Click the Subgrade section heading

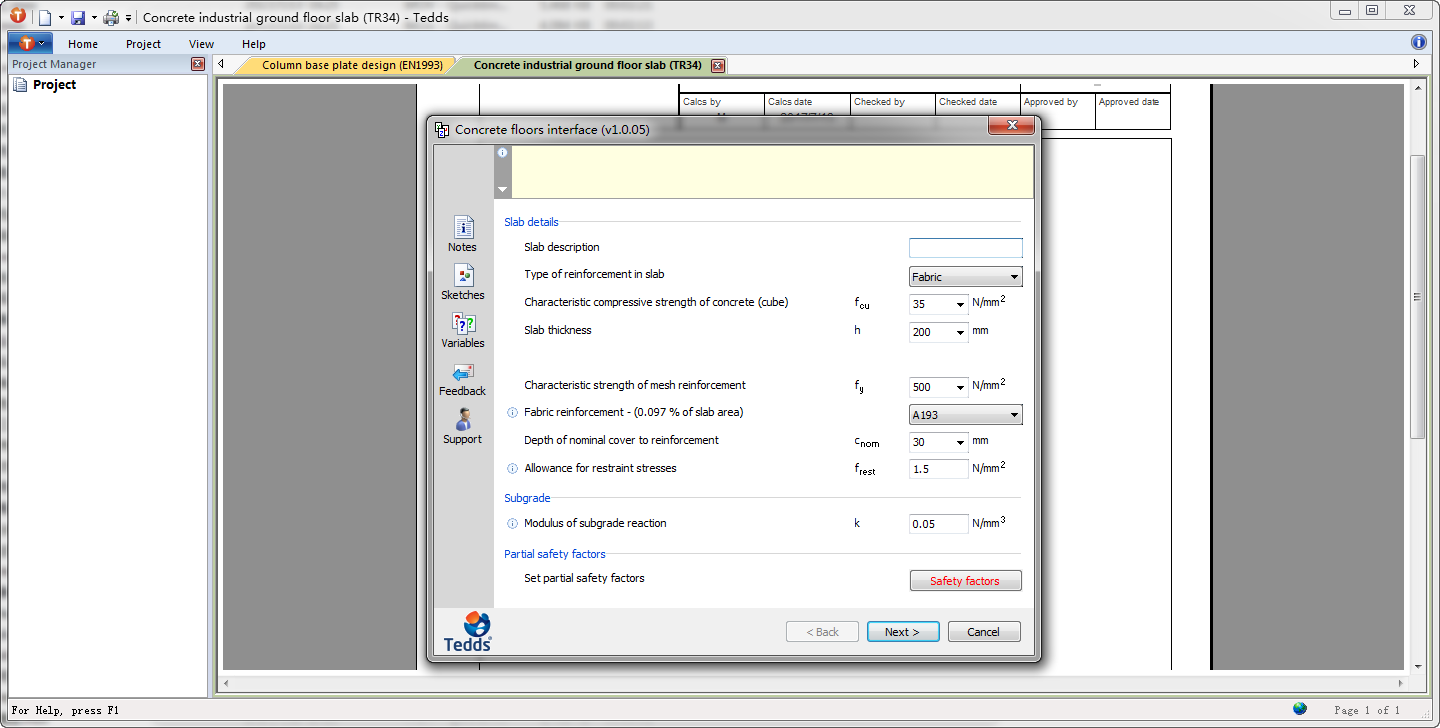pyautogui.click(x=527, y=498)
